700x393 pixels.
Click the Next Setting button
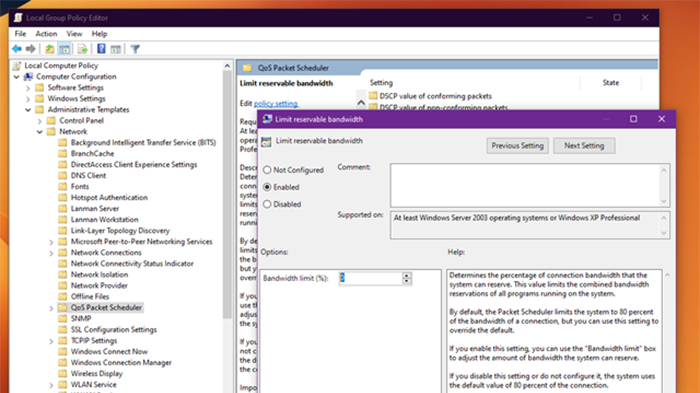click(x=584, y=146)
